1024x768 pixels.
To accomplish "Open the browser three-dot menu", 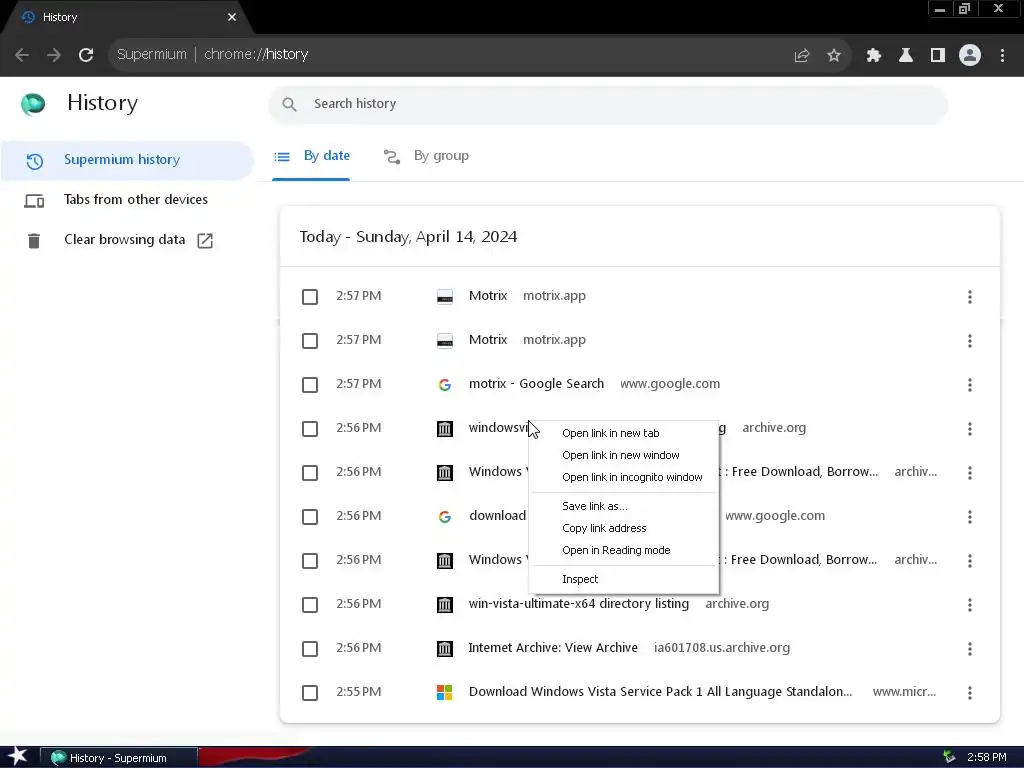I will point(1002,56).
